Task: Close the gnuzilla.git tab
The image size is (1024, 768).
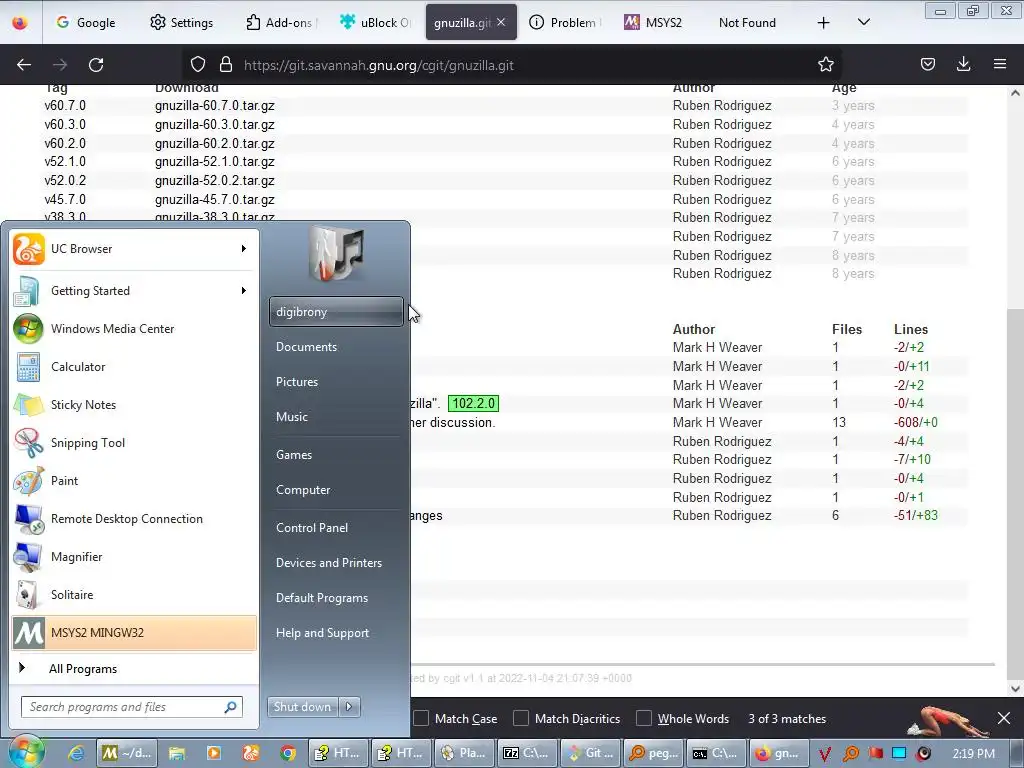Action: point(501,22)
